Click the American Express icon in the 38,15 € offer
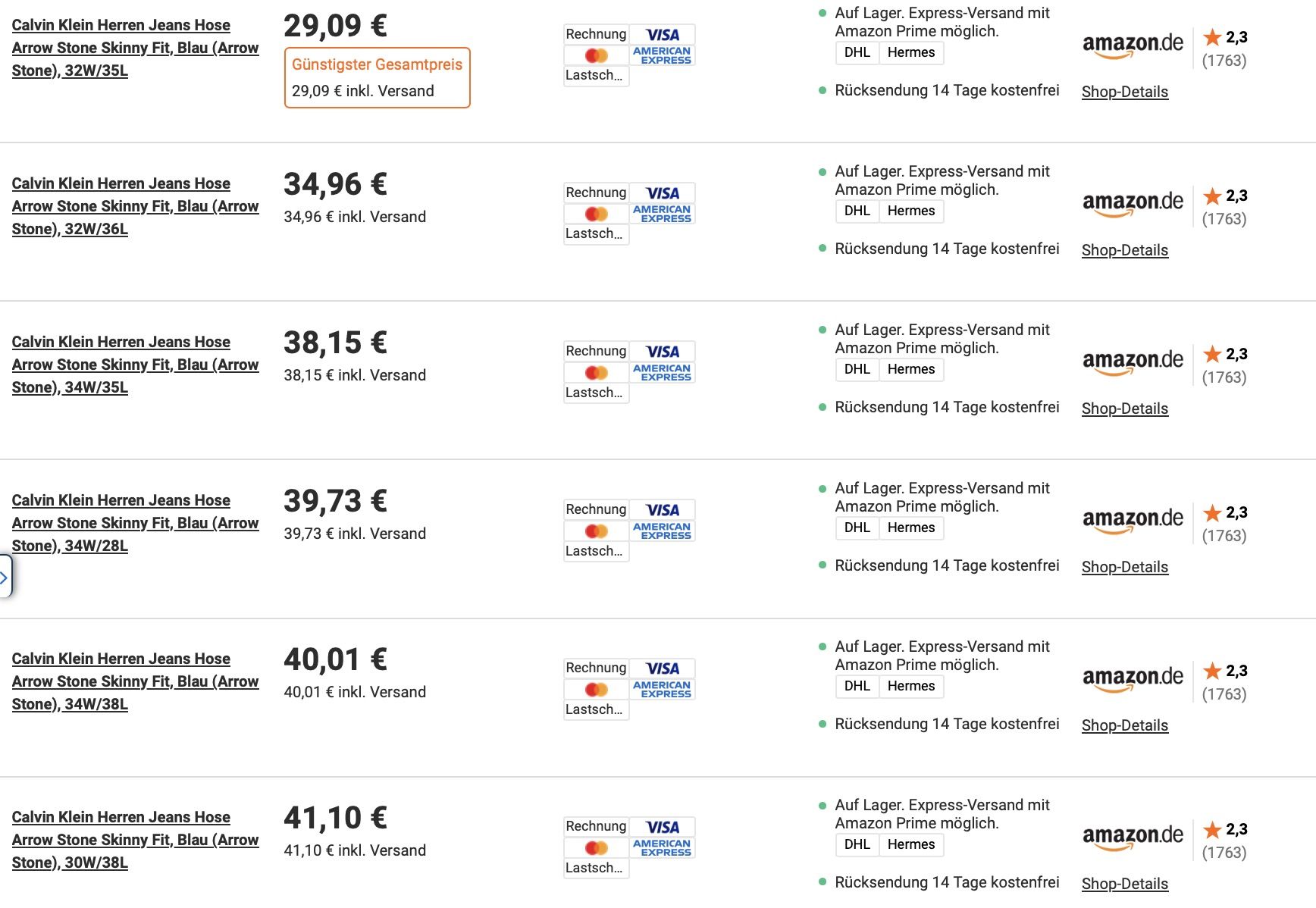This screenshot has width=1316, height=908. [x=662, y=371]
